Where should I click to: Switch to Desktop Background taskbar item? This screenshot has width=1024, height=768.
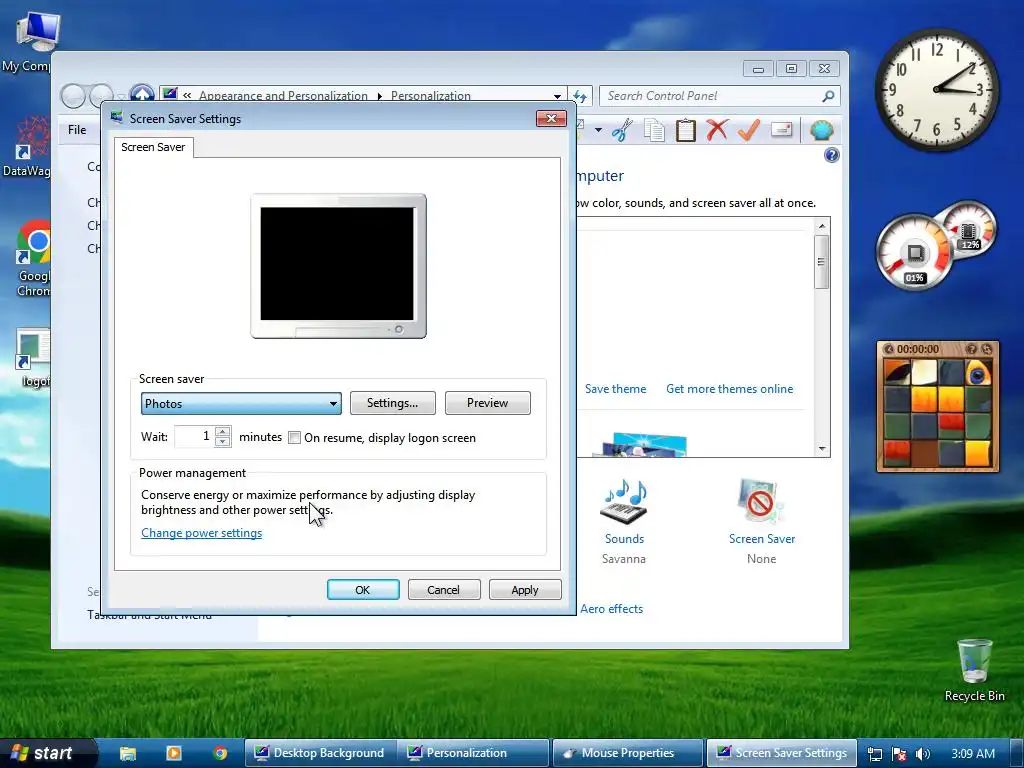(320, 753)
